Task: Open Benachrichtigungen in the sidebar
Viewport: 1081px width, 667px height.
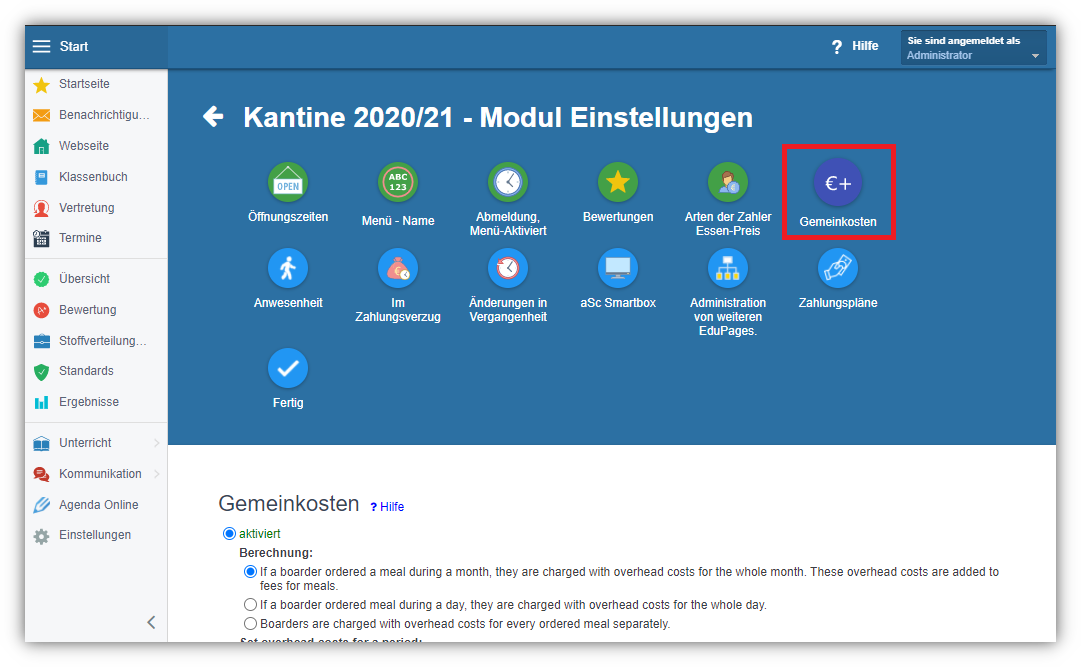Action: [104, 115]
